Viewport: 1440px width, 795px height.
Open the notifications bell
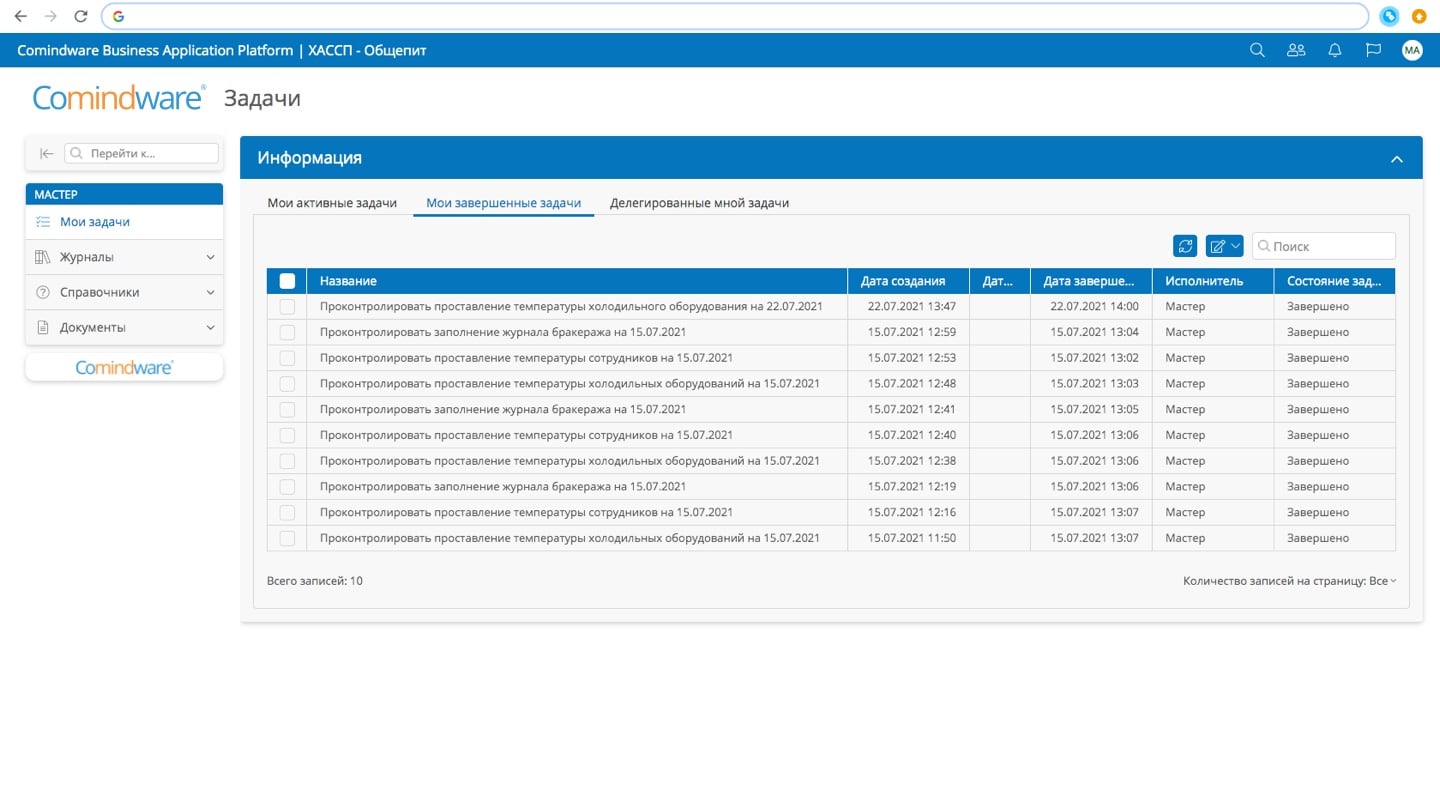1334,50
